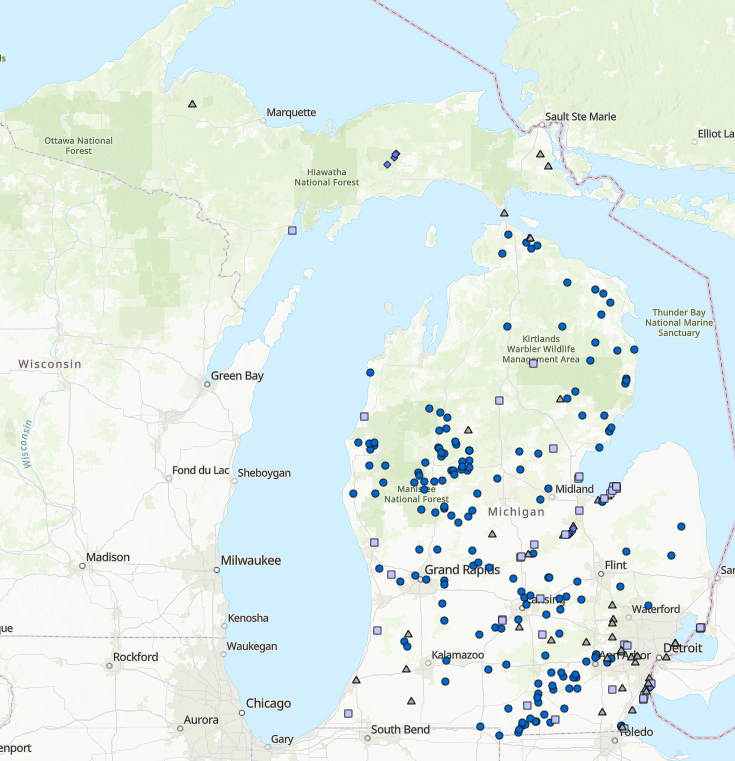Select the South Bend city label
Viewport: 735px width, 761px height.
pos(401,729)
